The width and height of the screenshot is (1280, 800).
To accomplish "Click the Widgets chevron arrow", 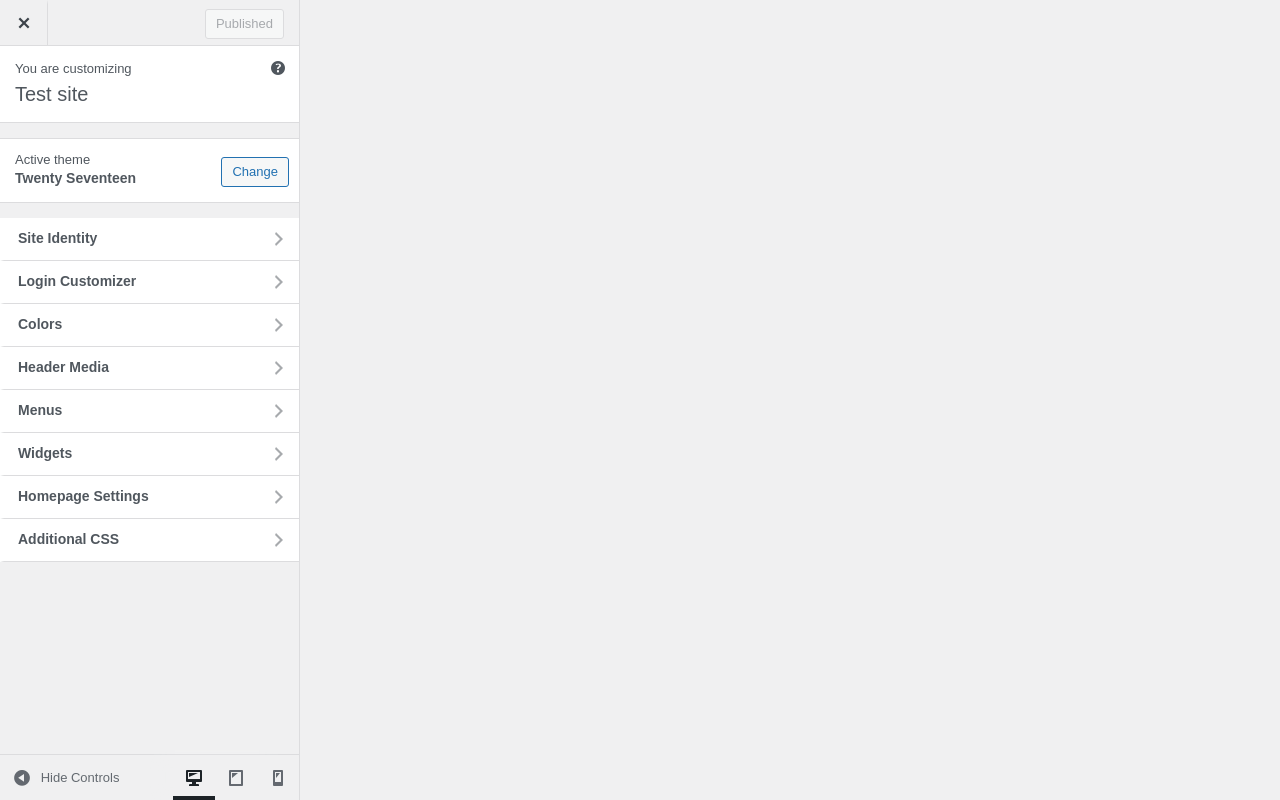I will 279,454.
